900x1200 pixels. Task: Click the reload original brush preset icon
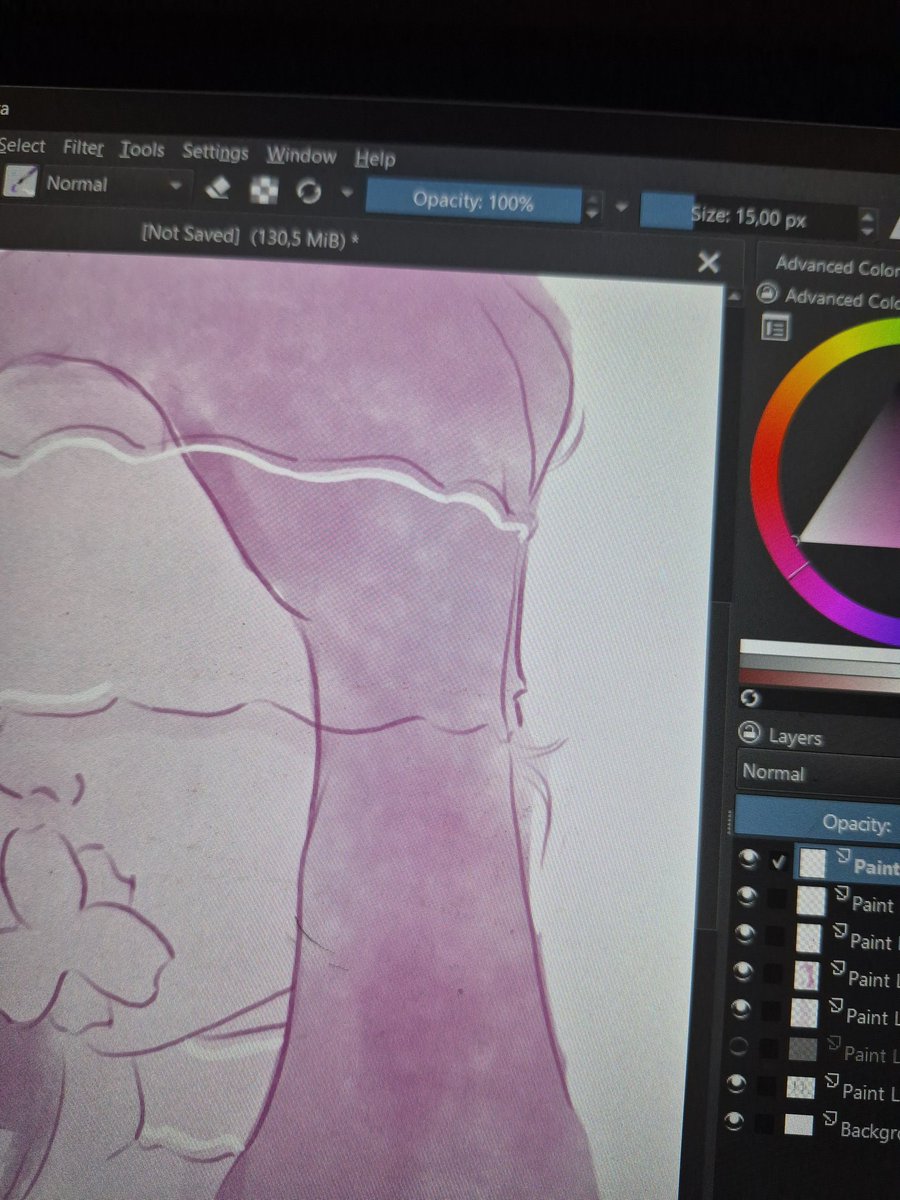(x=309, y=192)
